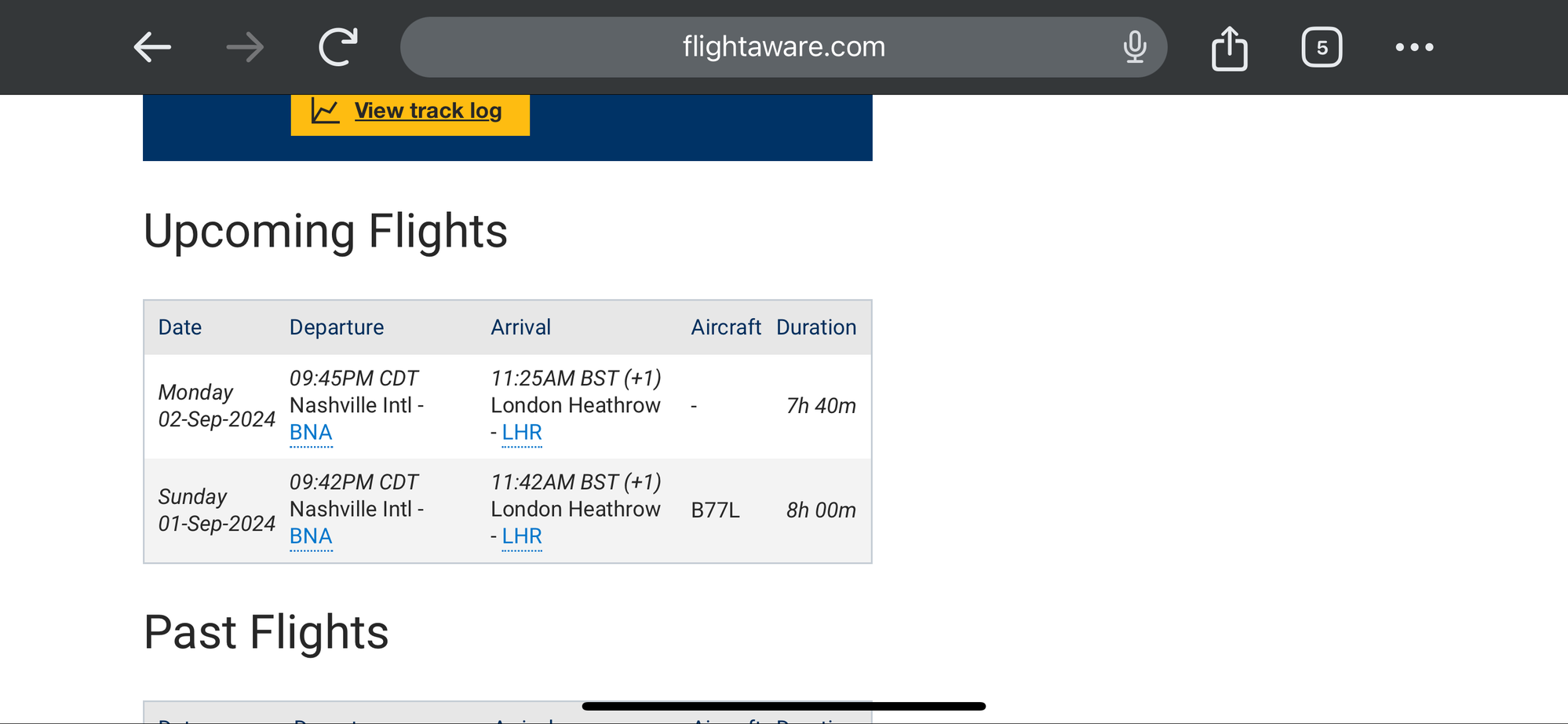
Task: Reload the FlightAware page
Action: click(338, 47)
